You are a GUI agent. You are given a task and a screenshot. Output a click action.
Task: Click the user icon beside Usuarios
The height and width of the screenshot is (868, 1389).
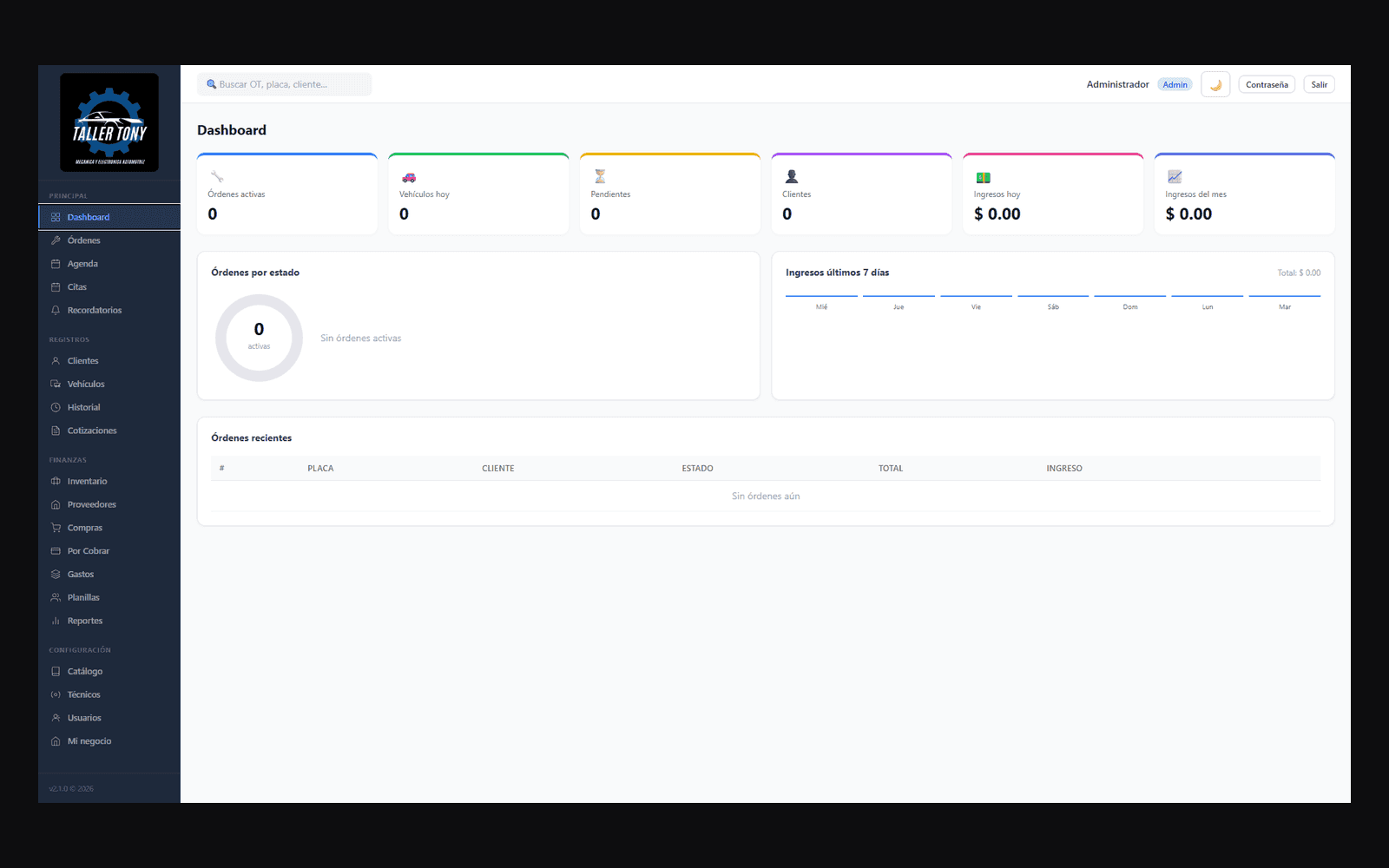[56, 718]
